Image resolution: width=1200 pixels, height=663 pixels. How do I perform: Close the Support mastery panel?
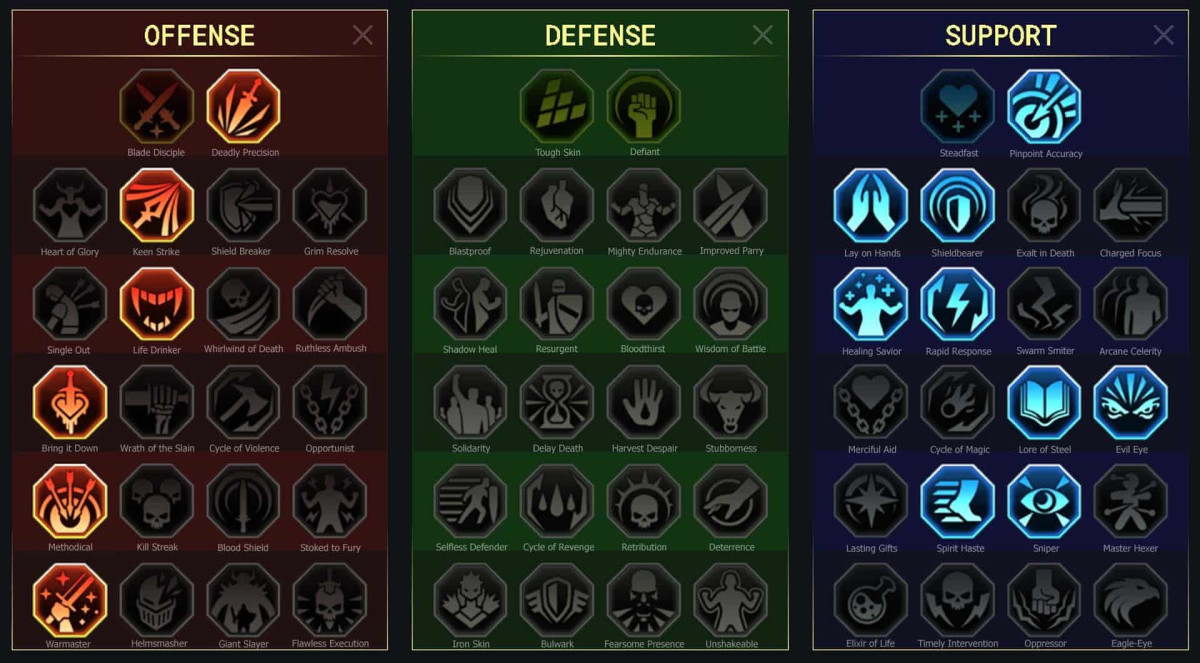(x=1164, y=35)
